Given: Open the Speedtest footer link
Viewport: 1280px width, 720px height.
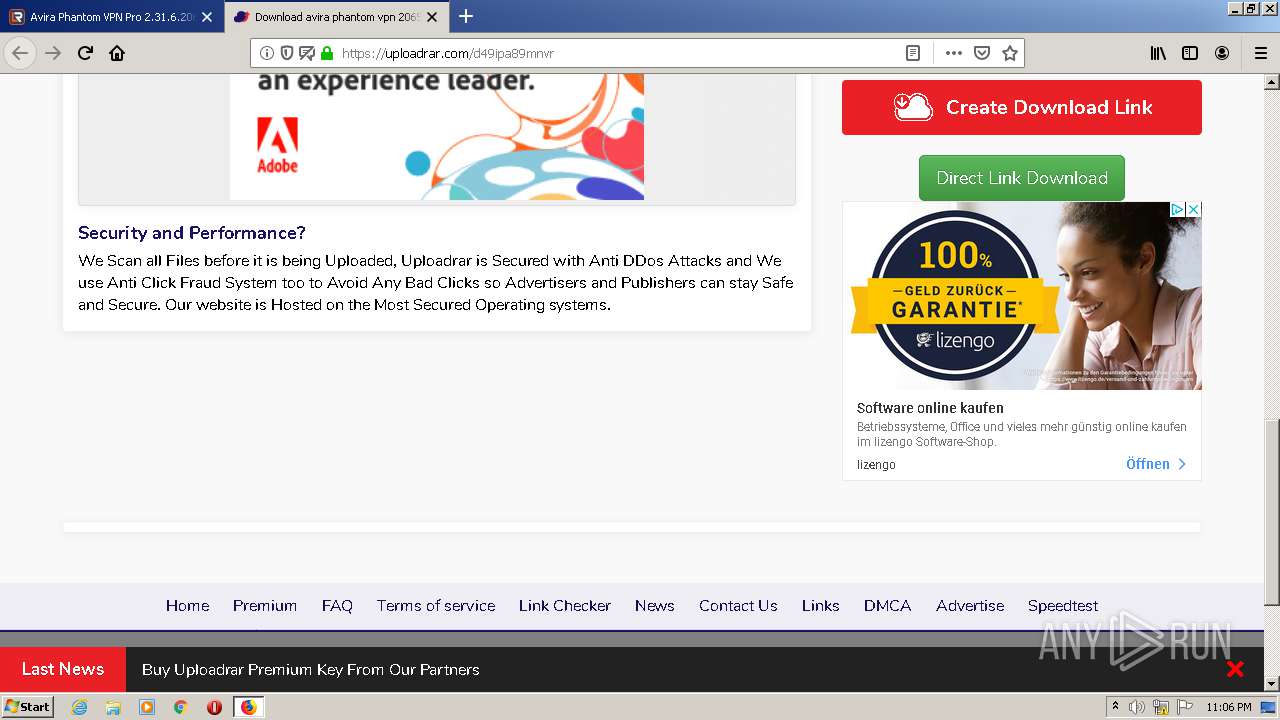Looking at the screenshot, I should [x=1063, y=606].
